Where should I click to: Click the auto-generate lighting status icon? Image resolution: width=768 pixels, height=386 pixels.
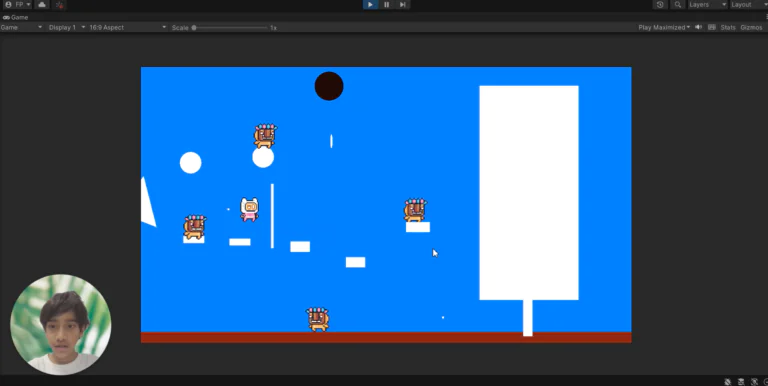[x=754, y=382]
